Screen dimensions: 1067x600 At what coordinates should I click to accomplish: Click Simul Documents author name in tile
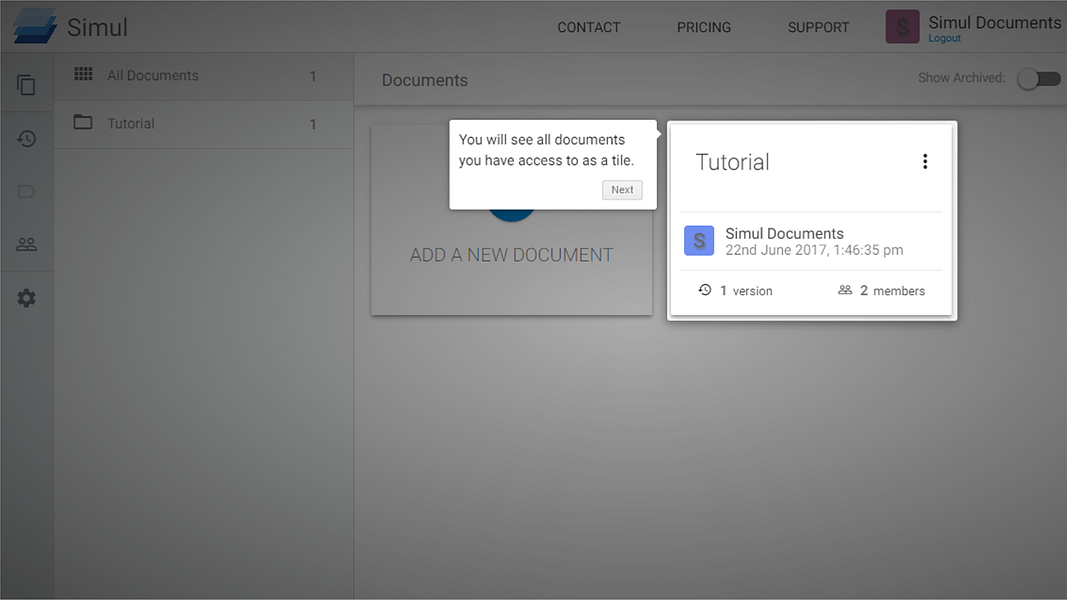(785, 233)
